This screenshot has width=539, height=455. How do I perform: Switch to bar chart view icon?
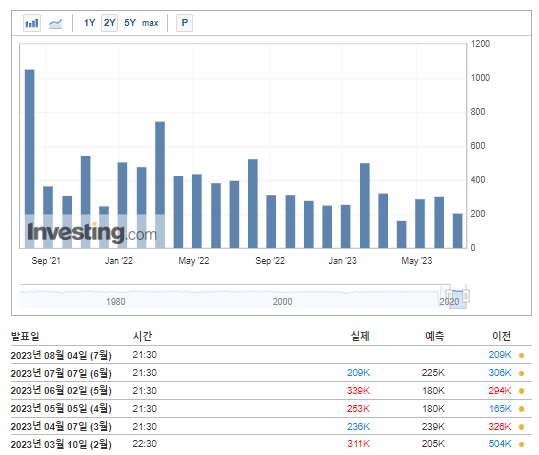(32, 23)
